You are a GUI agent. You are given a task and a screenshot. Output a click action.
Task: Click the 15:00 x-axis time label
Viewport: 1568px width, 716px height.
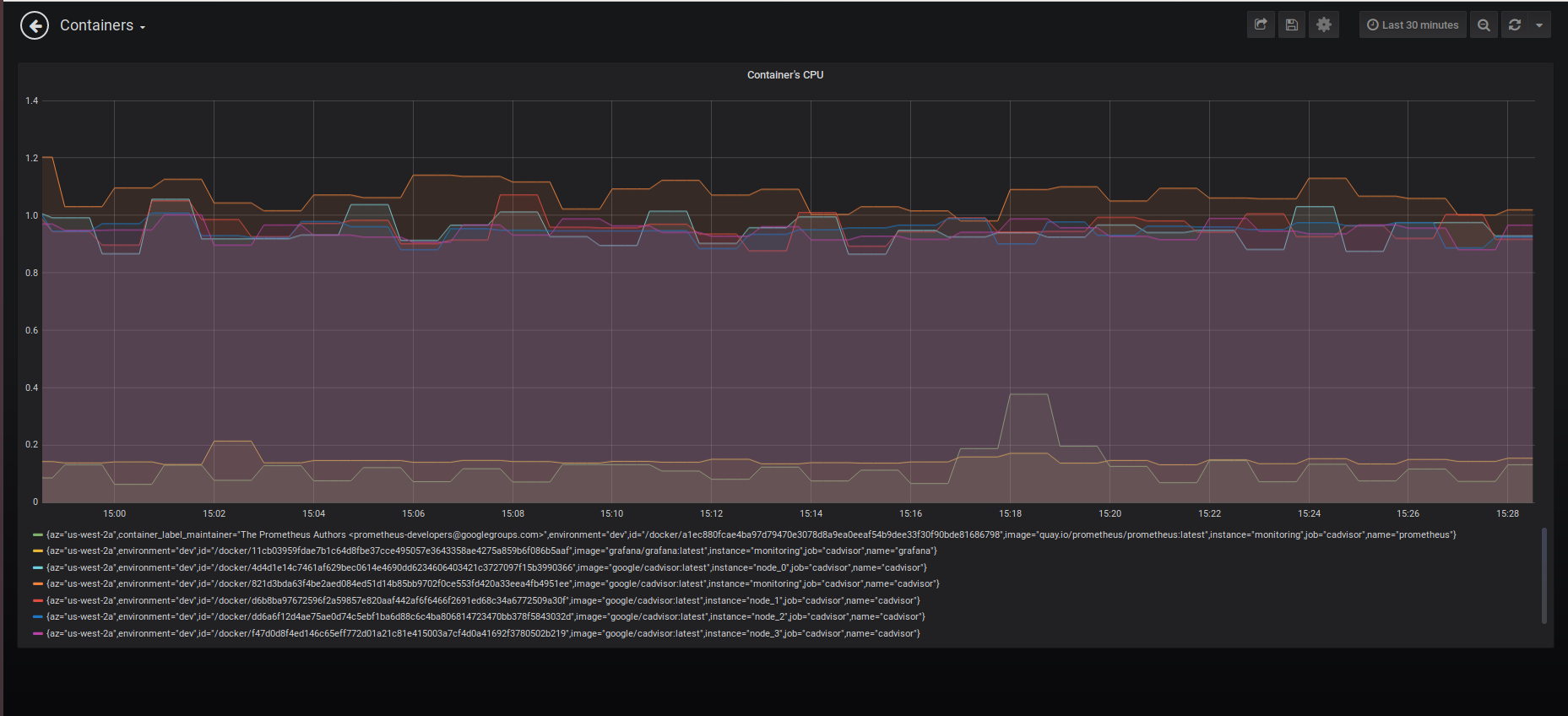(115, 513)
